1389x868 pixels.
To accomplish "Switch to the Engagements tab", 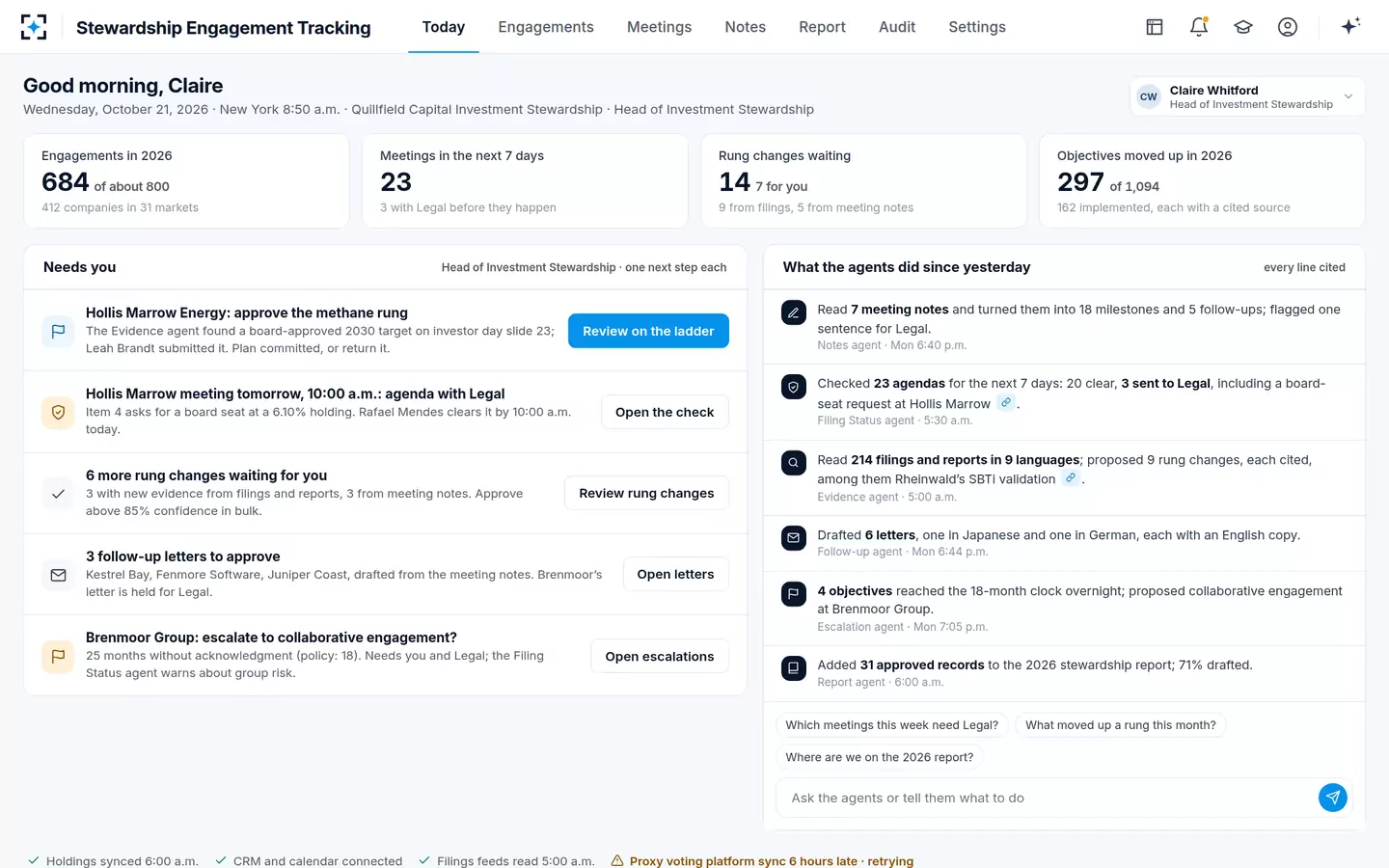I will tap(546, 27).
